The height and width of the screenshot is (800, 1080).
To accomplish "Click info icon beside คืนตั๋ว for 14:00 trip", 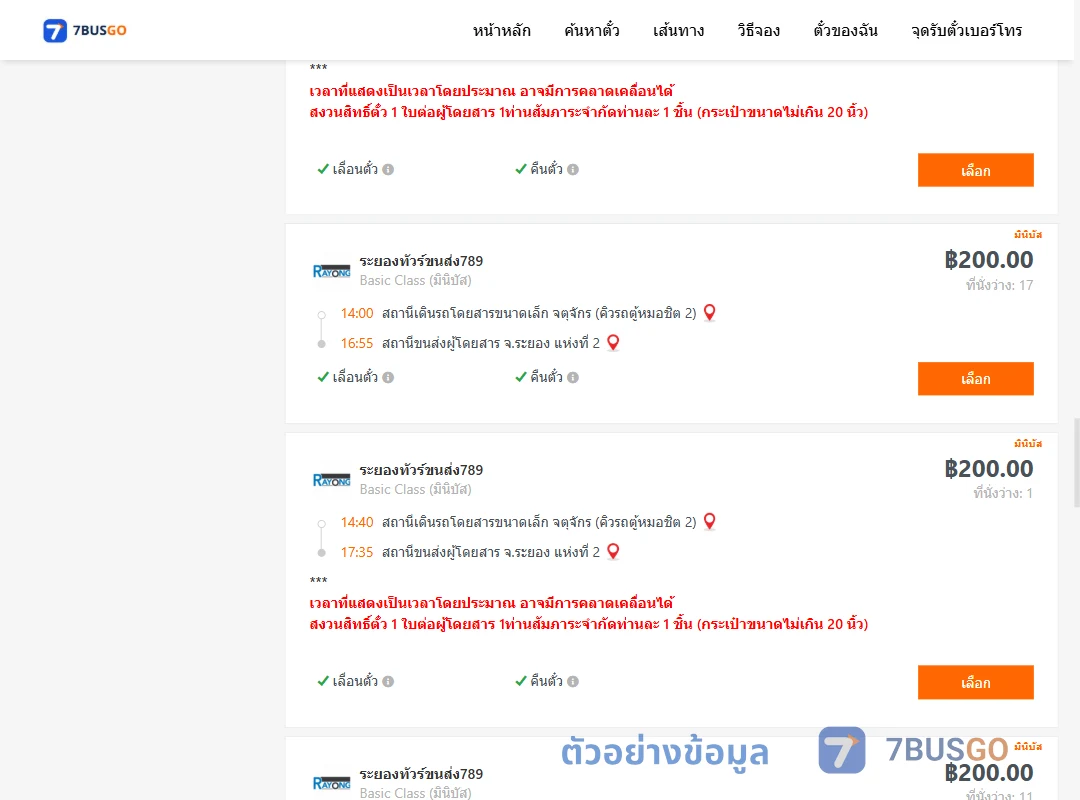I will (x=573, y=378).
